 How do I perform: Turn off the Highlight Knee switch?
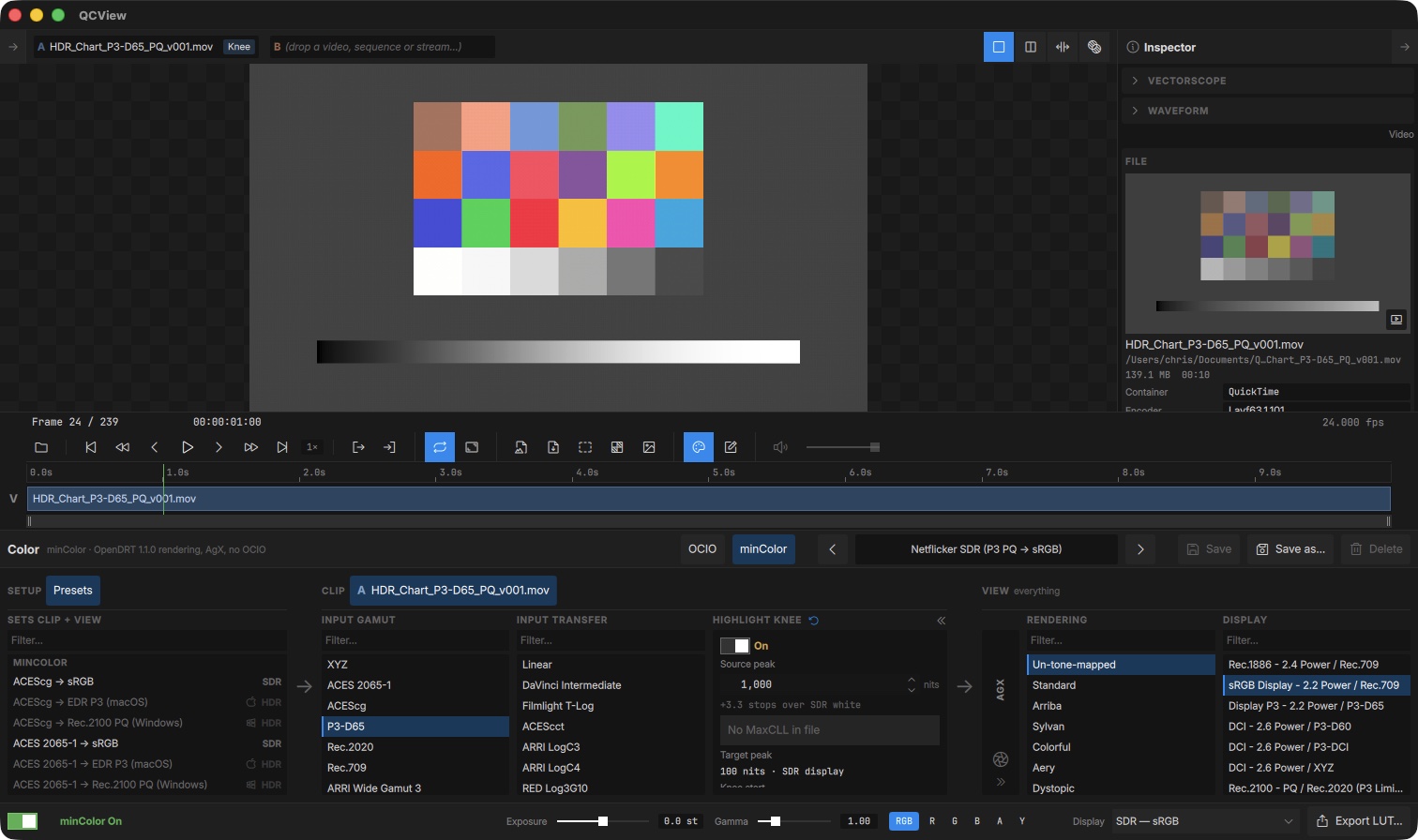(735, 646)
